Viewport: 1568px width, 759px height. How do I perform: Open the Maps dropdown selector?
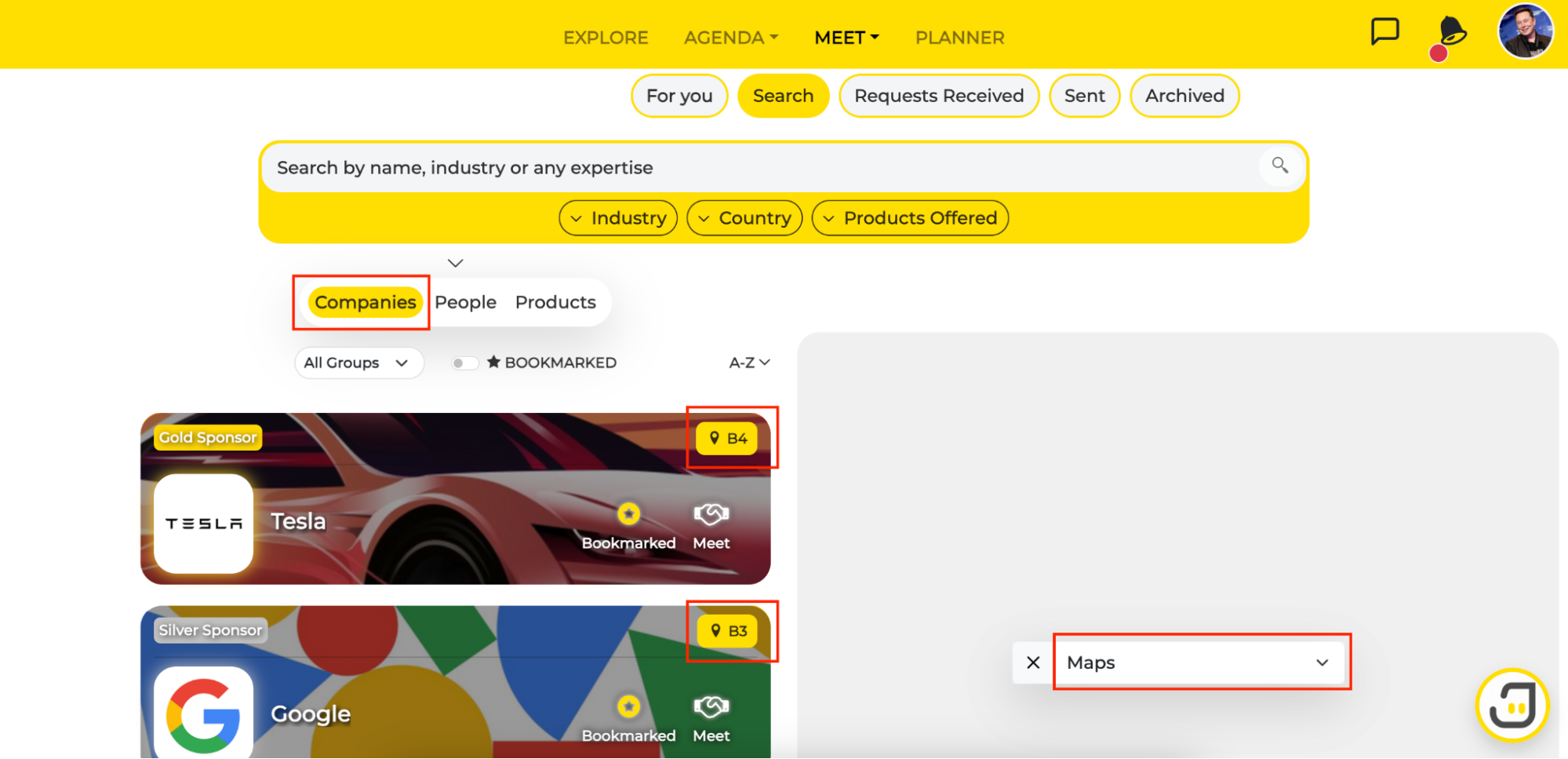pos(1198,662)
